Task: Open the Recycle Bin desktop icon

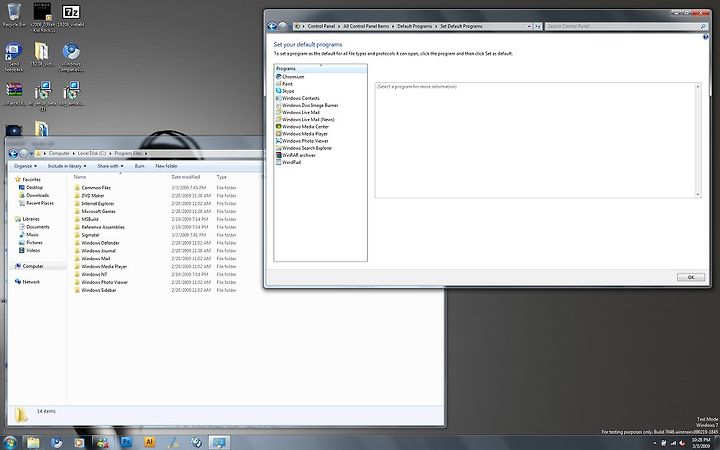Action: click(14, 15)
